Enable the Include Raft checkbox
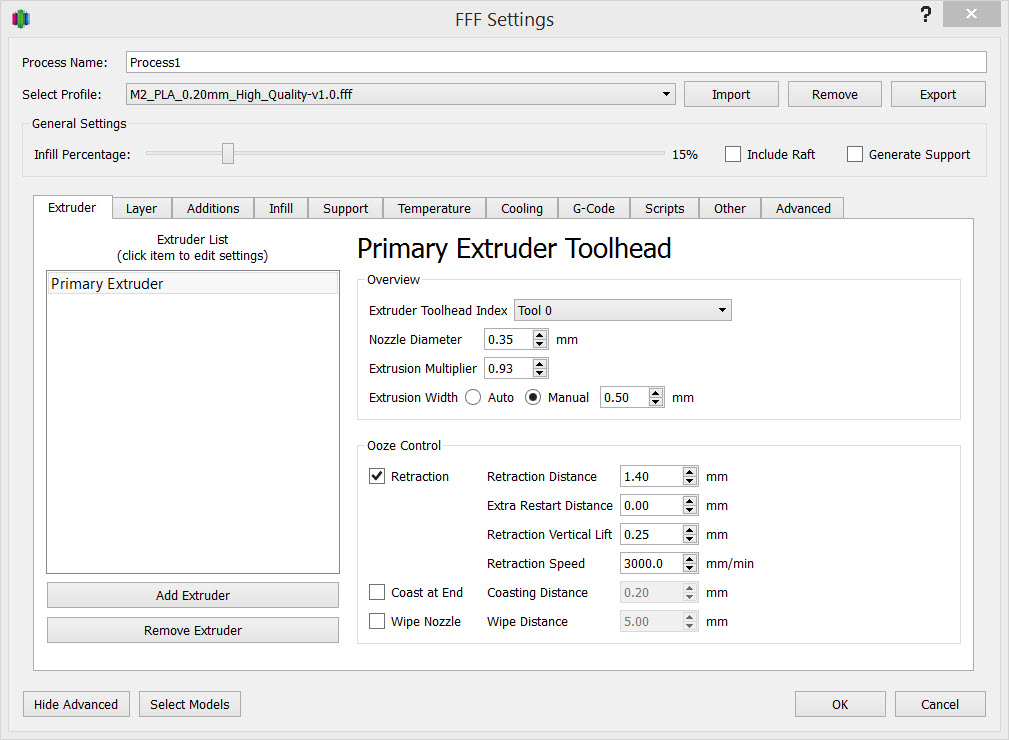This screenshot has width=1009, height=740. click(733, 154)
